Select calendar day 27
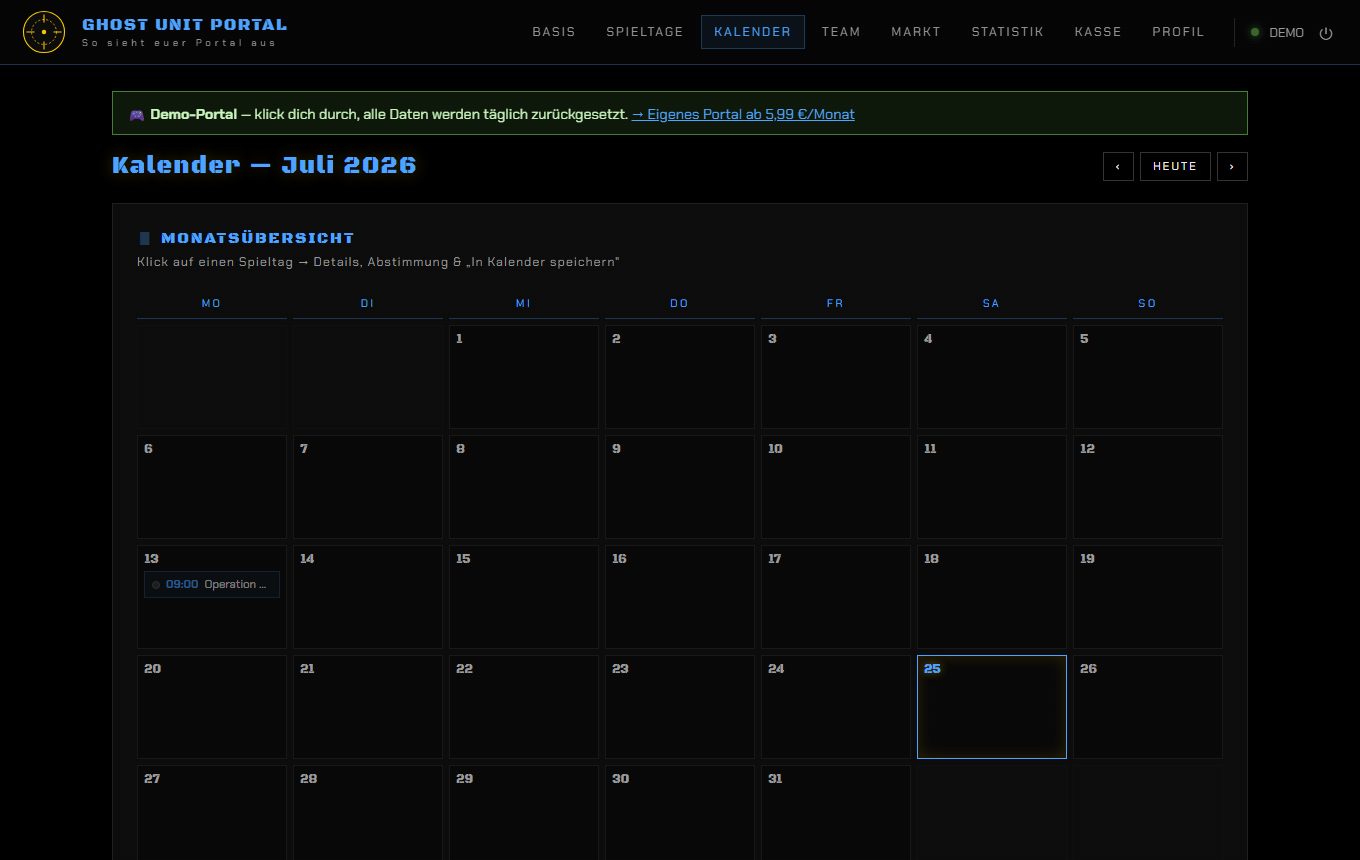Viewport: 1360px width, 860px height. (x=212, y=812)
